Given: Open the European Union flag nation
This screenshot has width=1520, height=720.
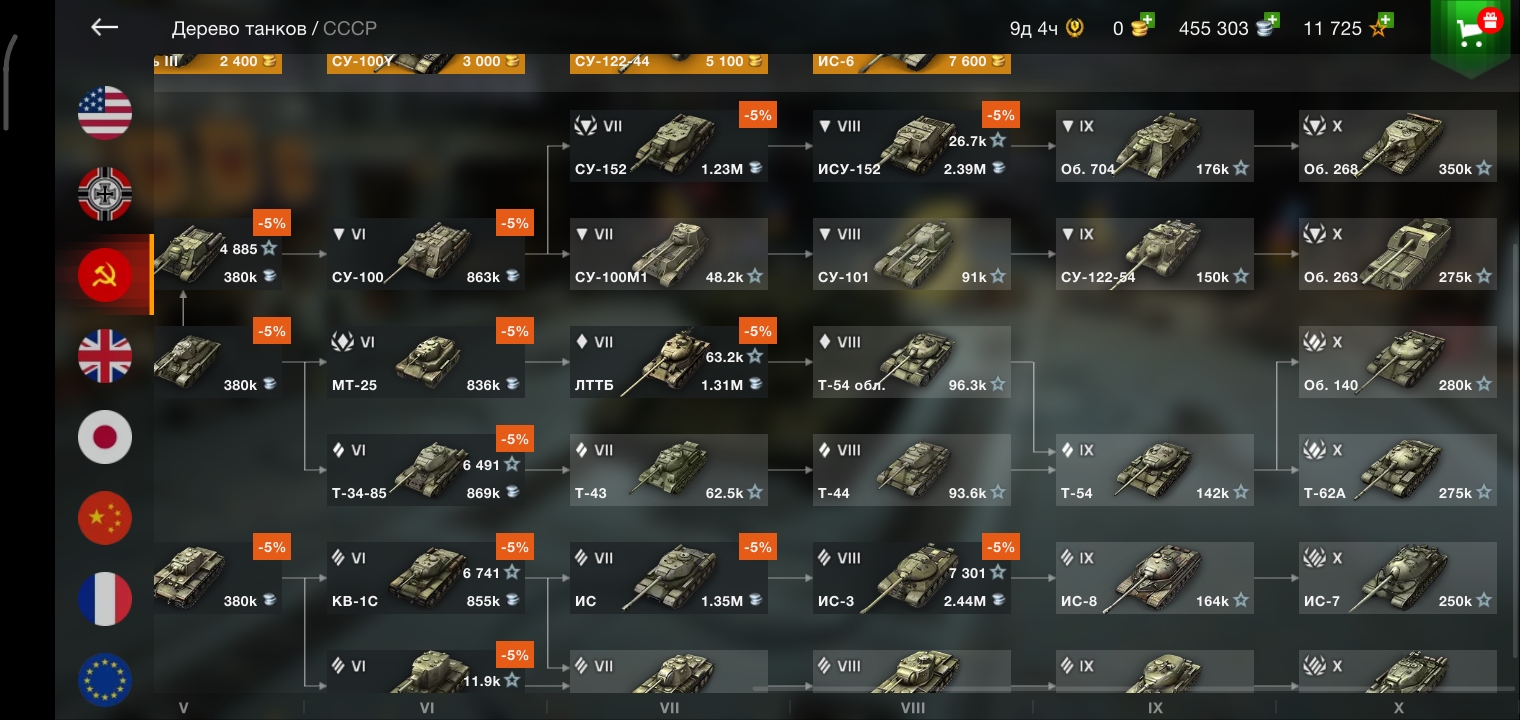Looking at the screenshot, I should [x=105, y=679].
